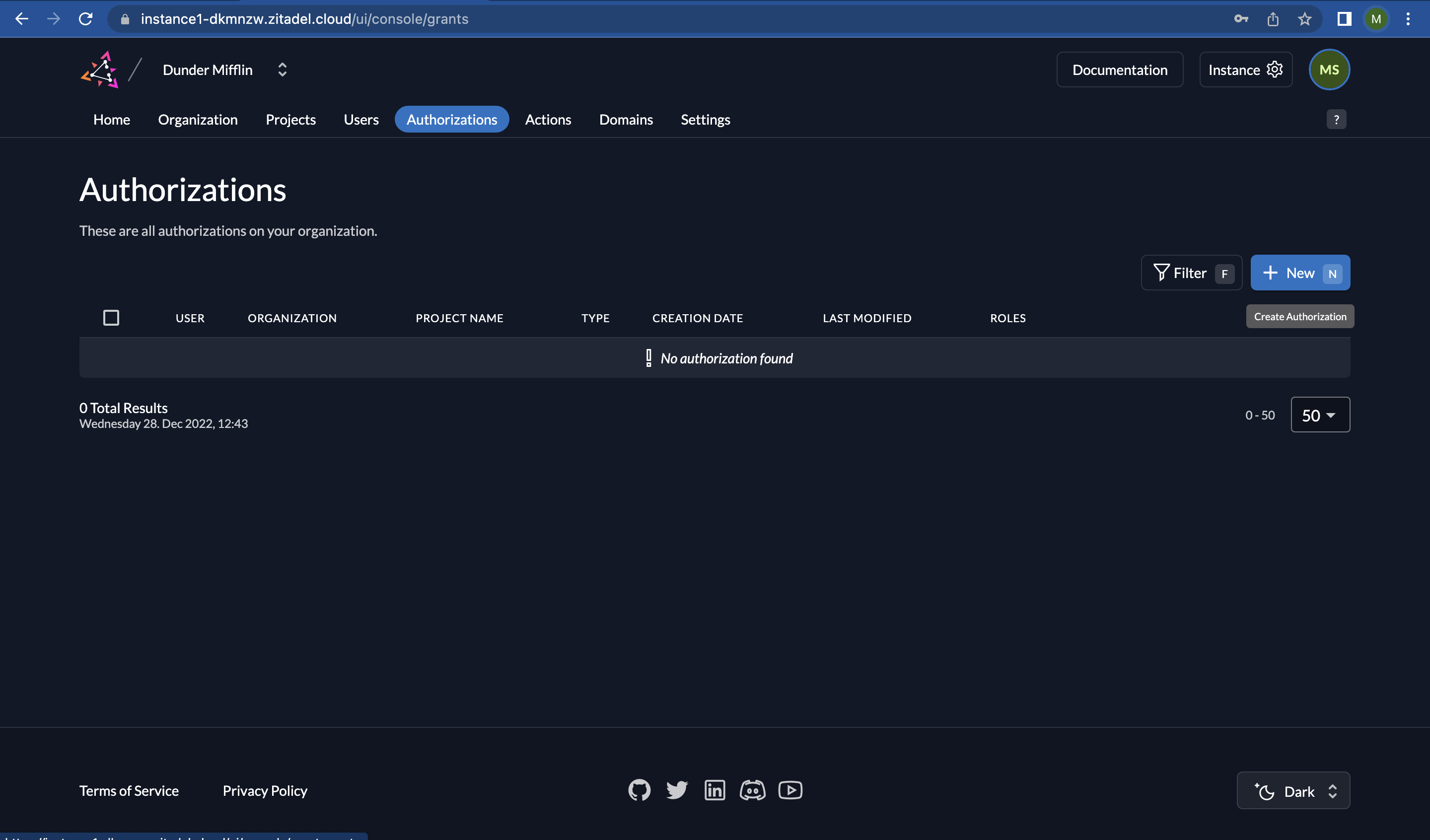Follow the Privacy Policy link

point(265,791)
